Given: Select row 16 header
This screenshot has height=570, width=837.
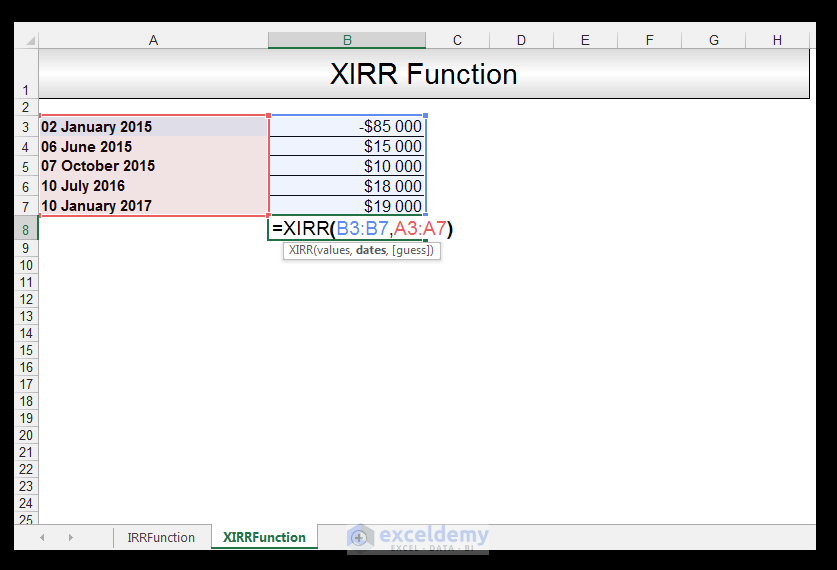Looking at the screenshot, I should point(26,367).
